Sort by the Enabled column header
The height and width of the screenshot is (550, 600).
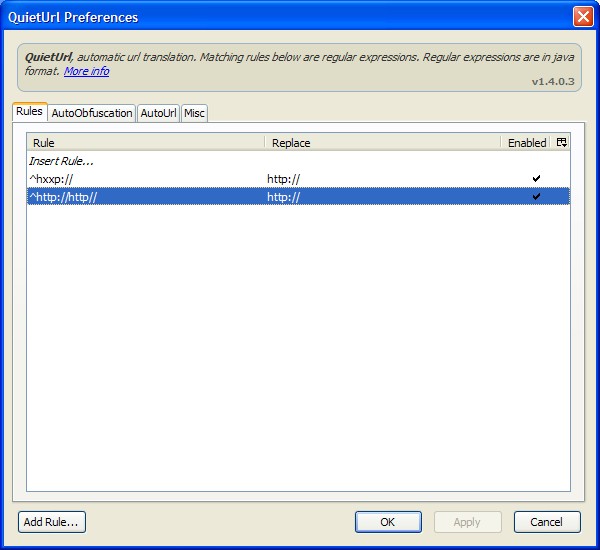(x=527, y=142)
